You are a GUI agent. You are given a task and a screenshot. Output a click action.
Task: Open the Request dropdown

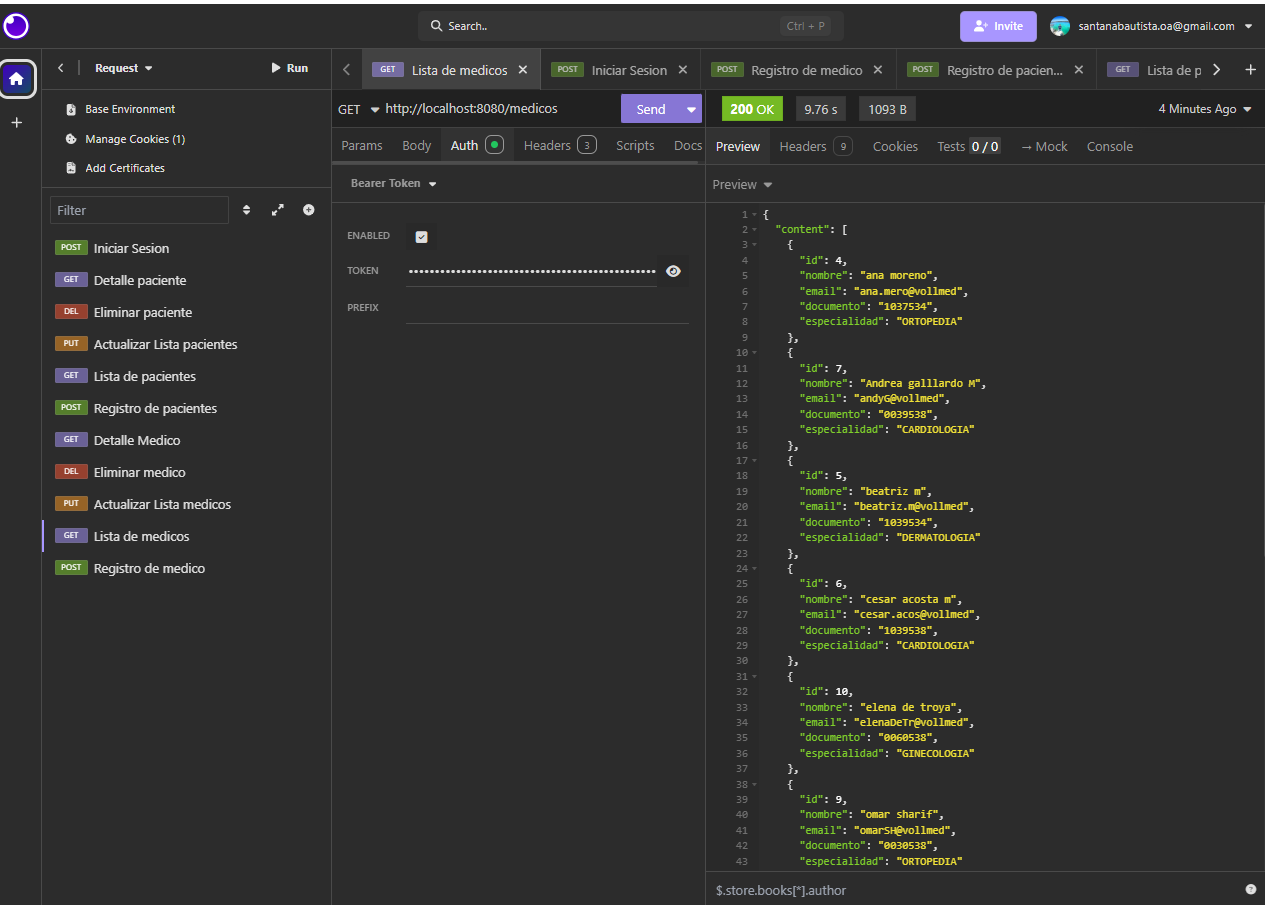click(124, 68)
